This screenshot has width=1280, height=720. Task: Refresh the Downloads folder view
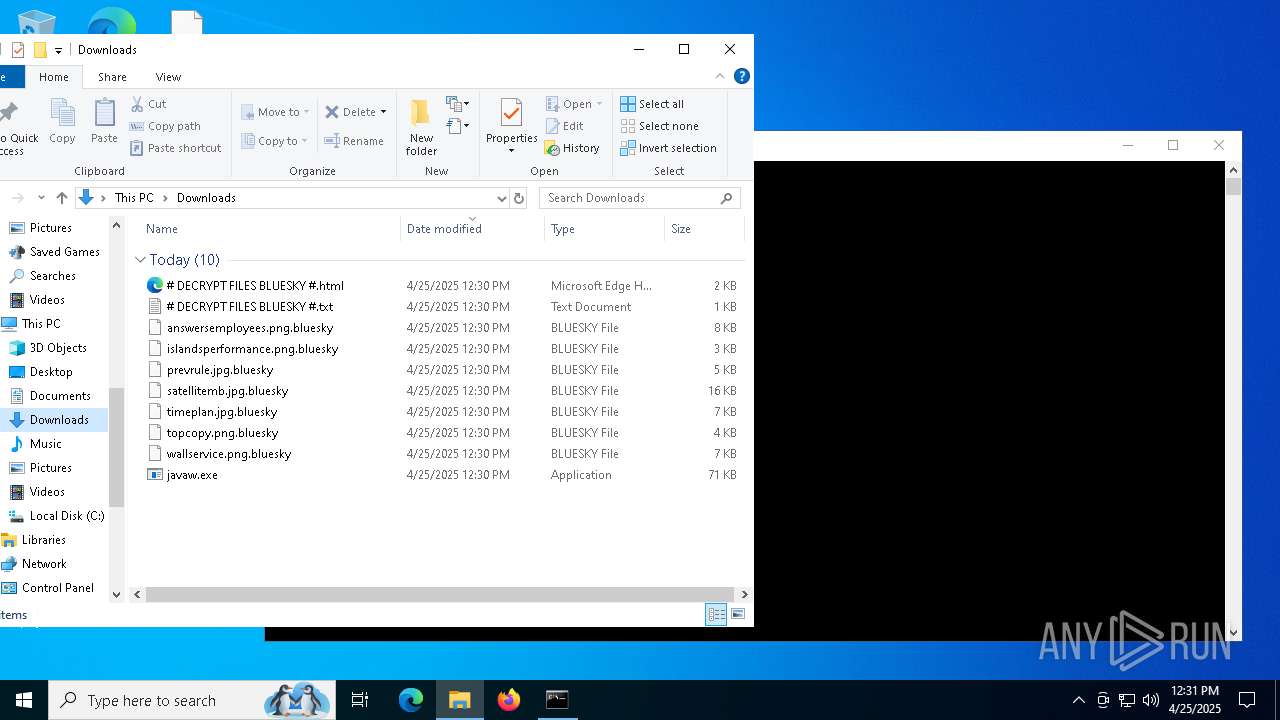(x=518, y=198)
